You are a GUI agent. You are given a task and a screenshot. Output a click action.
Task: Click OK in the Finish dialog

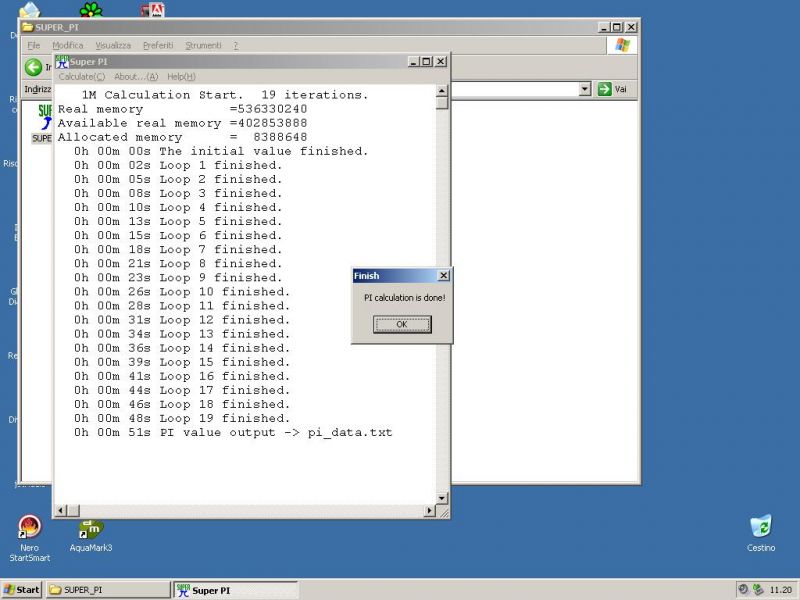click(x=402, y=324)
